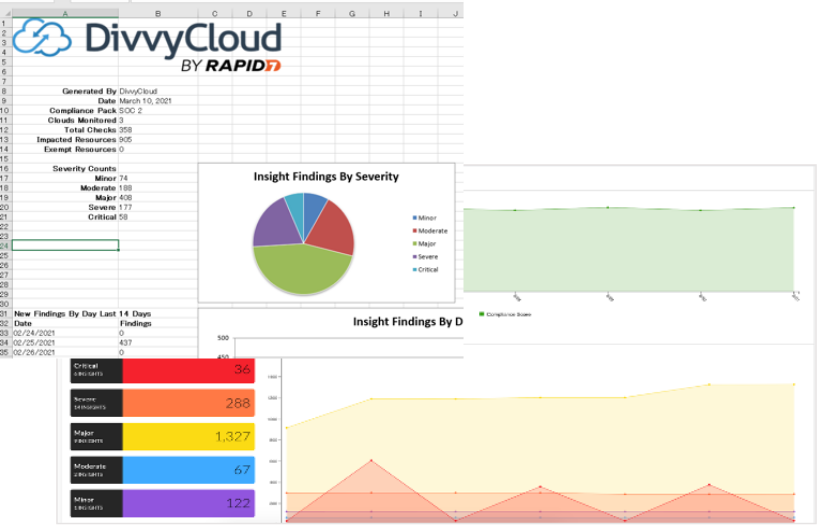Click the highlighted active cell A24

pyautogui.click(x=65, y=245)
